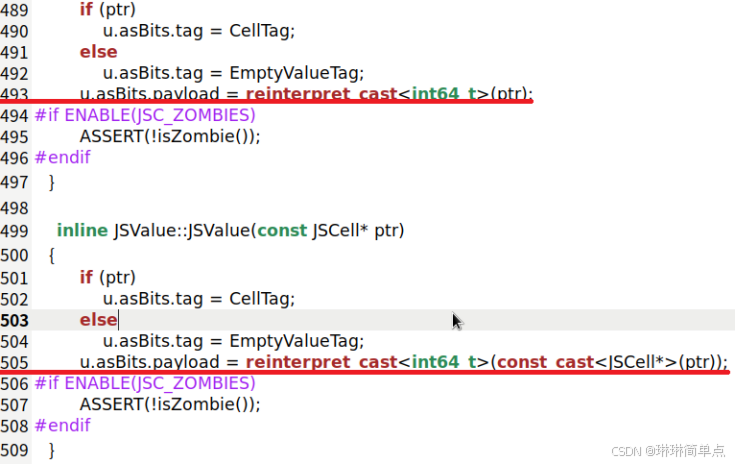This screenshot has width=736, height=464.
Task: Click 'EmptyValueTag;' on line 504
Action: [x=297, y=341]
